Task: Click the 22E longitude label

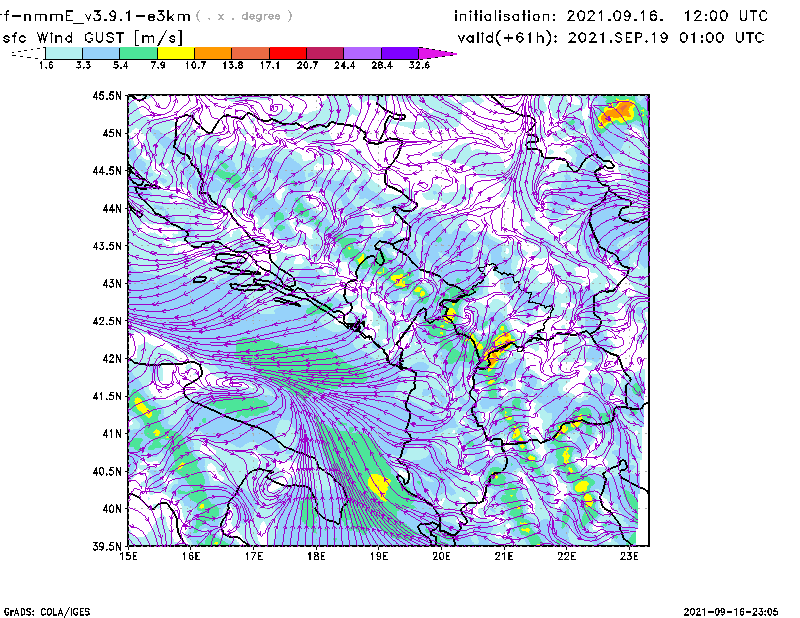Action: [x=566, y=556]
